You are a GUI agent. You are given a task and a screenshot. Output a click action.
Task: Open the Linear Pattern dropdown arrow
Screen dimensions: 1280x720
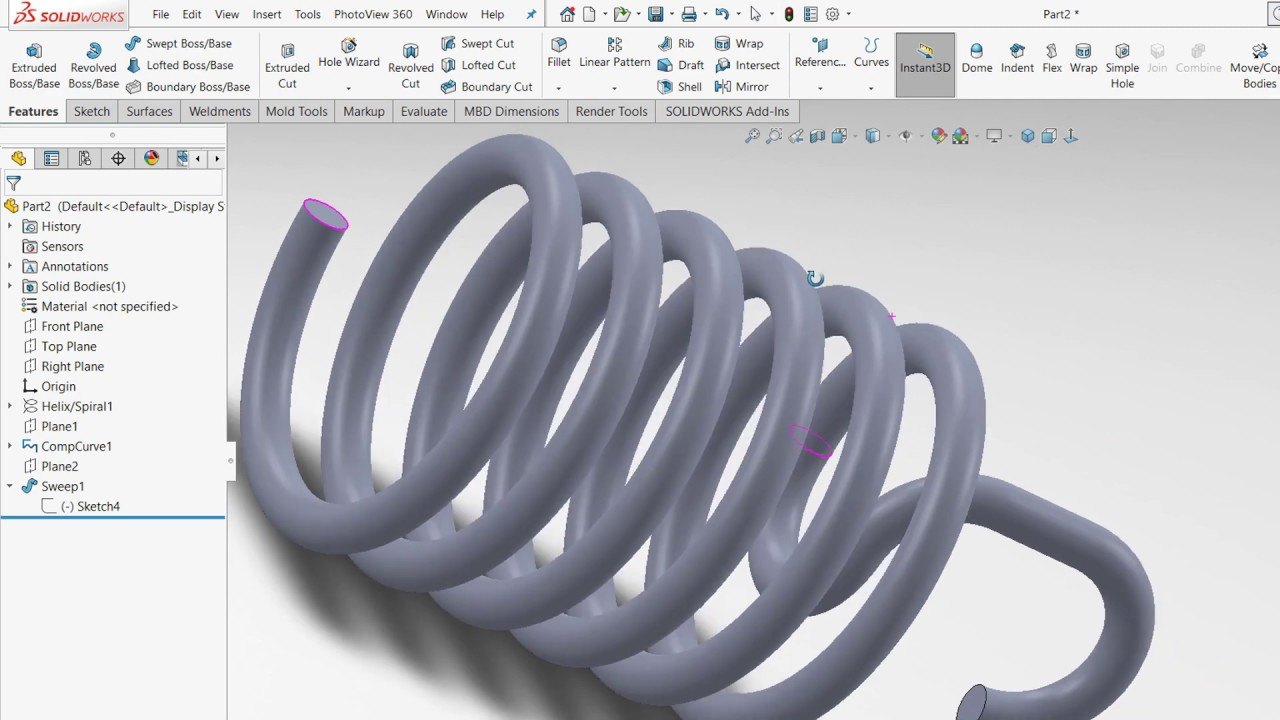point(614,88)
